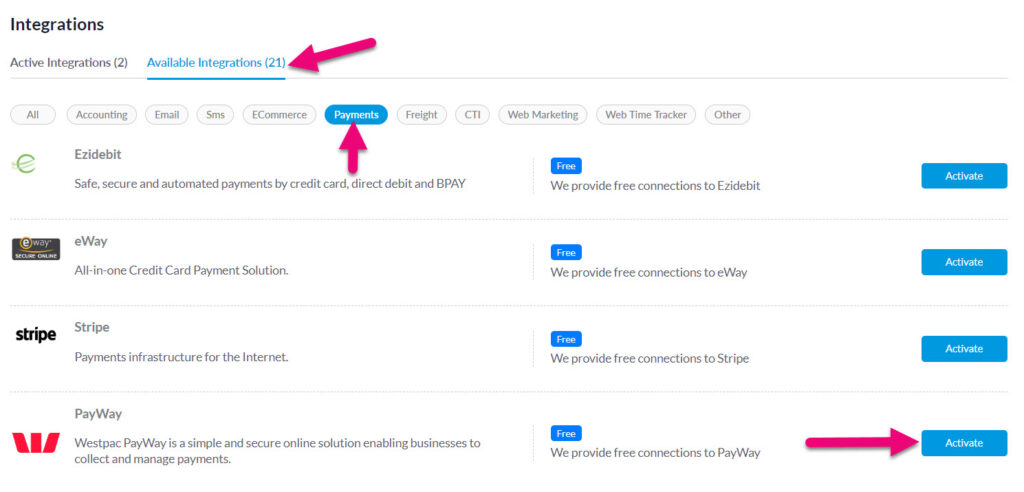Click the Free badge for PayWay
1024x492 pixels.
pyautogui.click(x=566, y=433)
